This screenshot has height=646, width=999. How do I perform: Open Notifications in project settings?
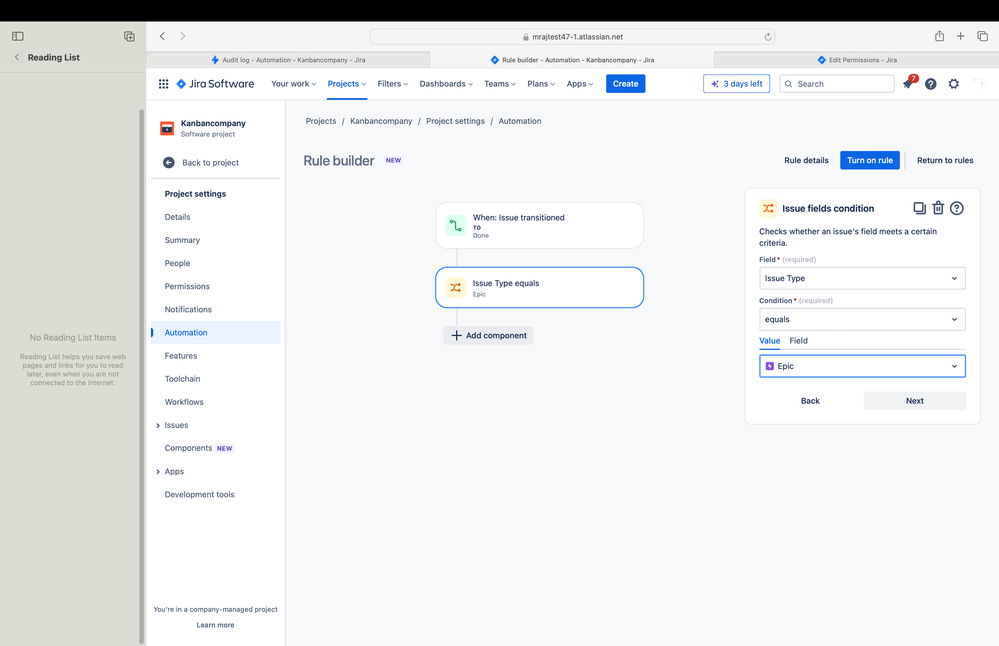click(x=188, y=310)
